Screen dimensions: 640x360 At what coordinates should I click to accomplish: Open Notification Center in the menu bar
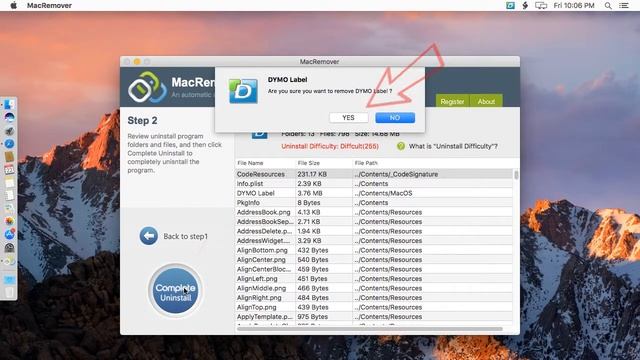pos(624,5)
